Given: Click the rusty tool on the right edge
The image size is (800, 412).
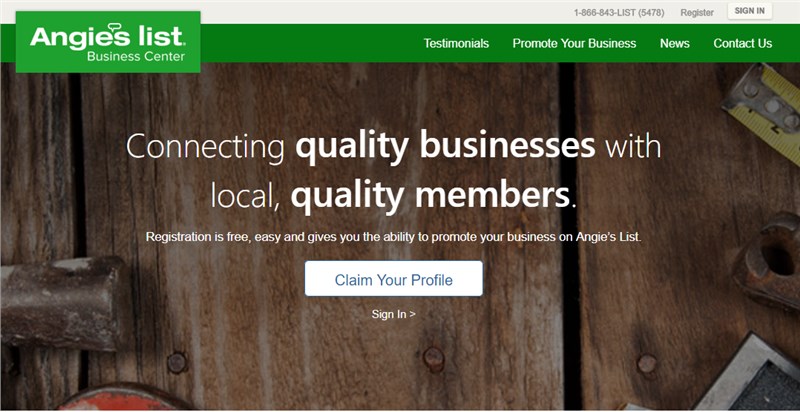Looking at the screenshot, I should click(769, 261).
